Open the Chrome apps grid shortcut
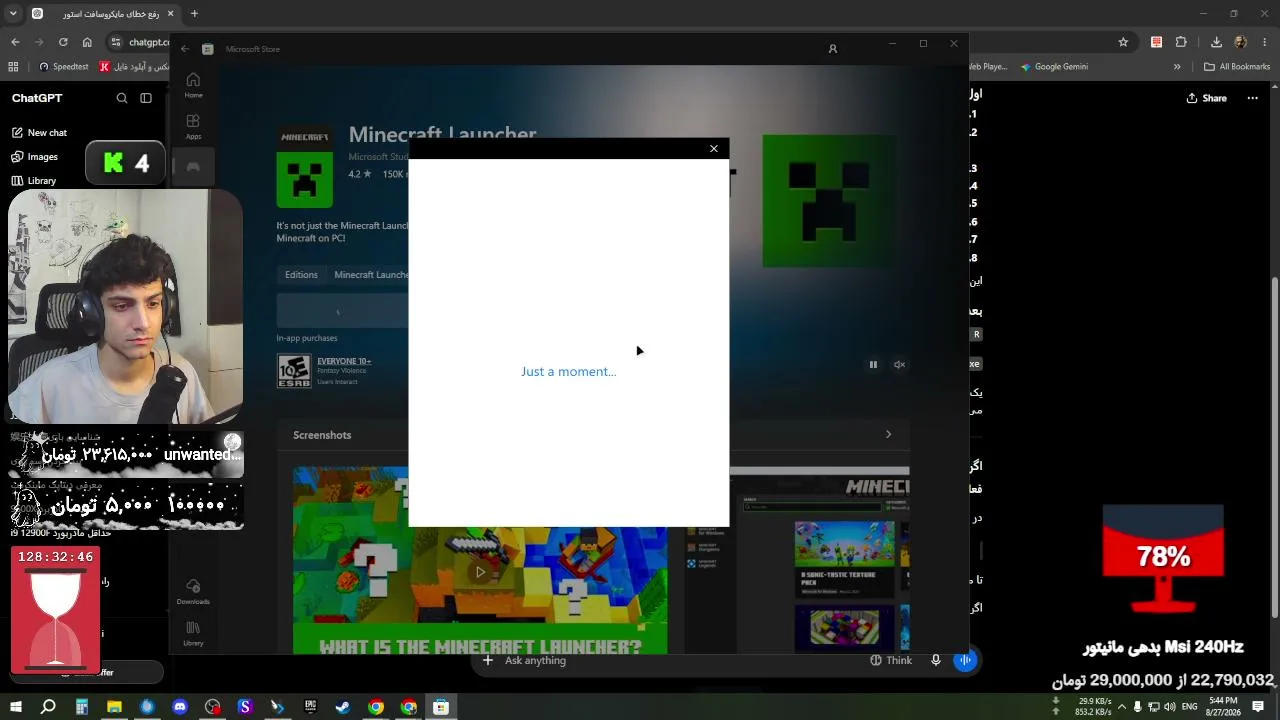This screenshot has height=720, width=1280. click(x=13, y=67)
